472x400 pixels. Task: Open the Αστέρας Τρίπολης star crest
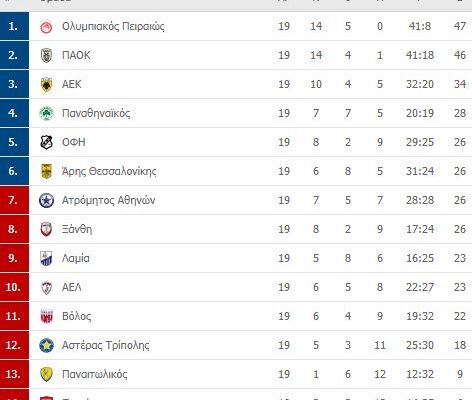[x=46, y=345]
